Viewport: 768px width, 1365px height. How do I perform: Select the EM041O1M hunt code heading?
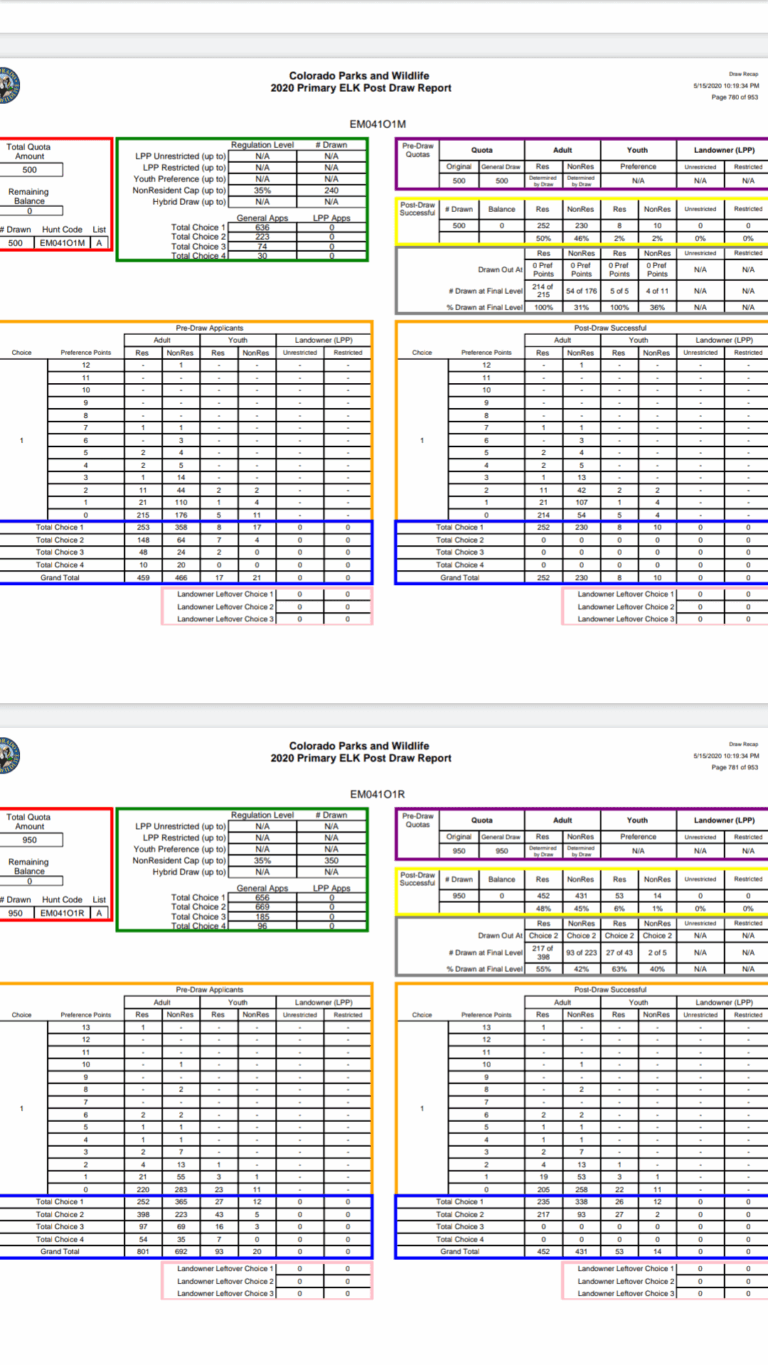pyautogui.click(x=377, y=125)
